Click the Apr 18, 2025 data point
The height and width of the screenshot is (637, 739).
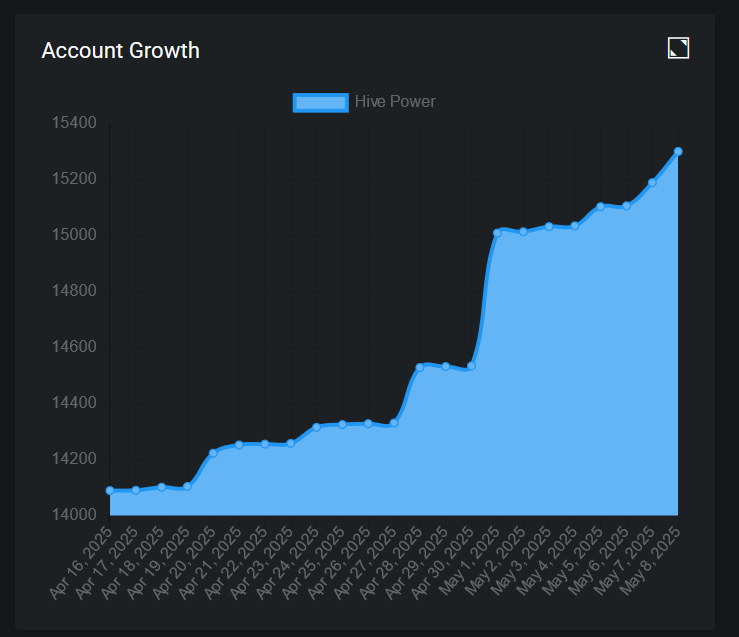(162, 487)
